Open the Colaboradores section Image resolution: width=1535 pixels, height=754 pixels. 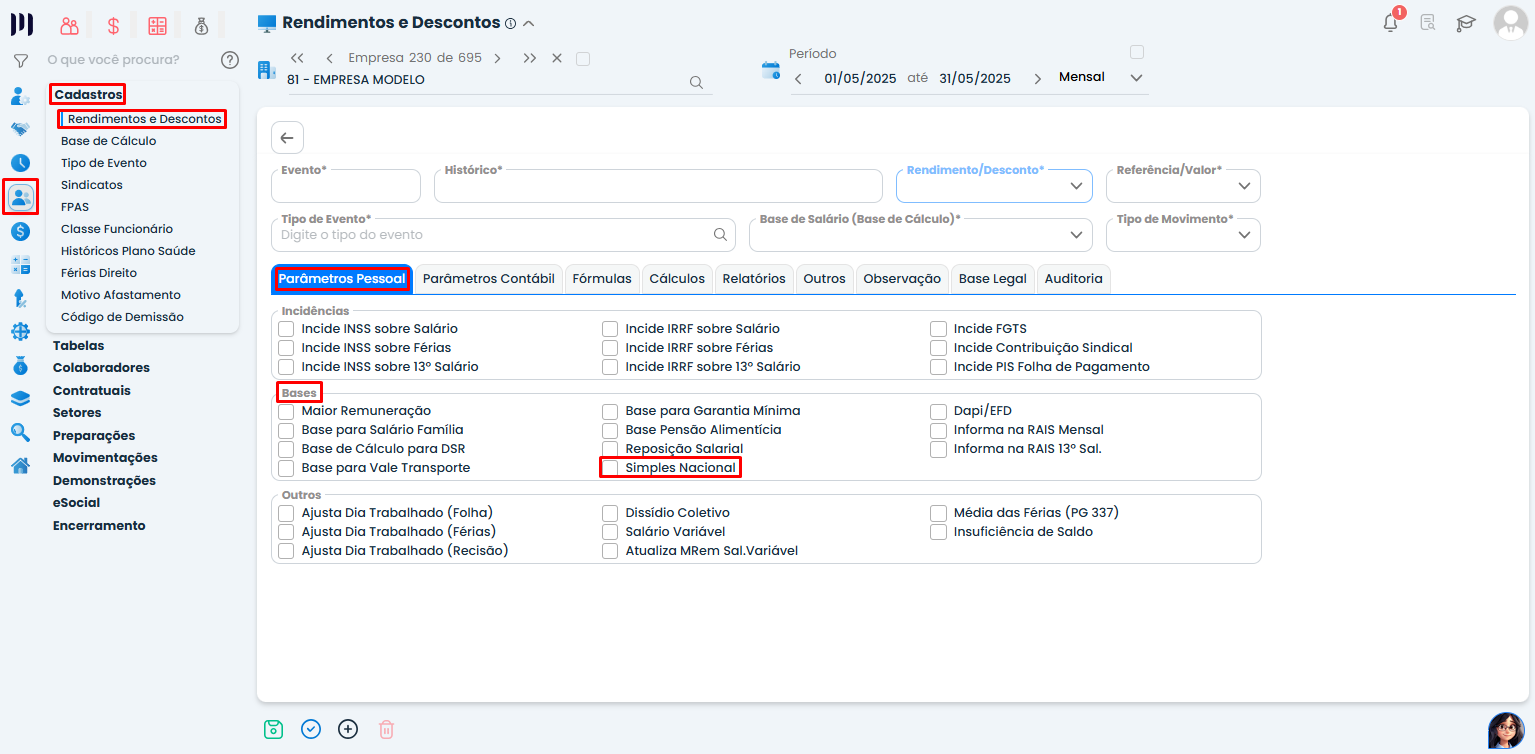[101, 368]
